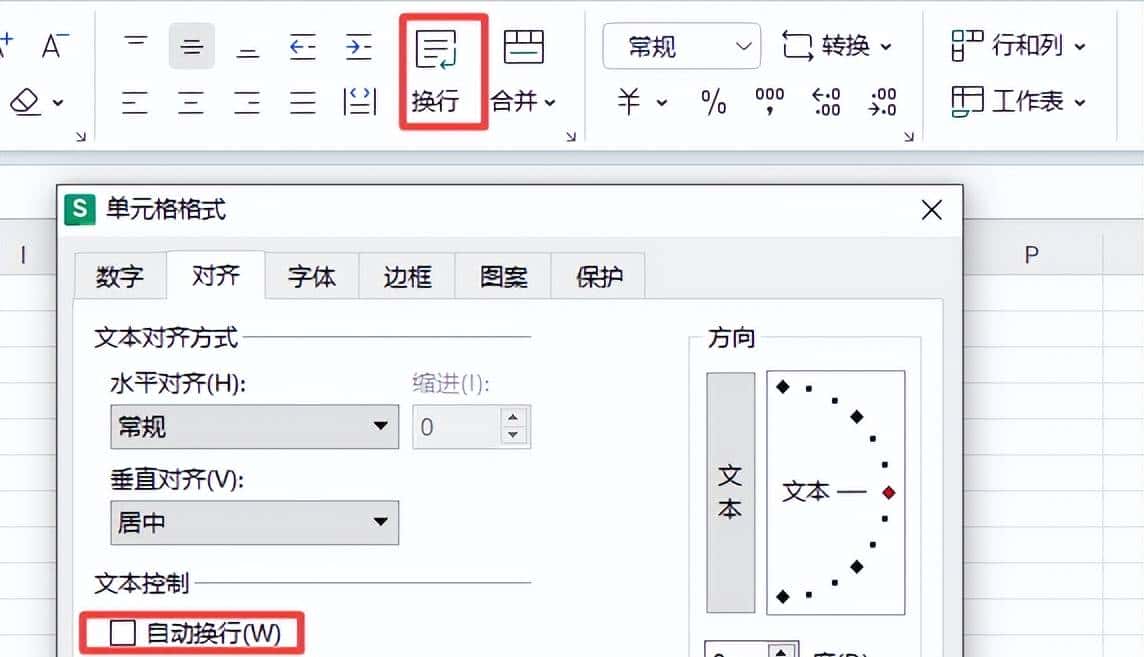Select the 换行 wrap text tool
This screenshot has height=657, width=1144.
[x=439, y=68]
